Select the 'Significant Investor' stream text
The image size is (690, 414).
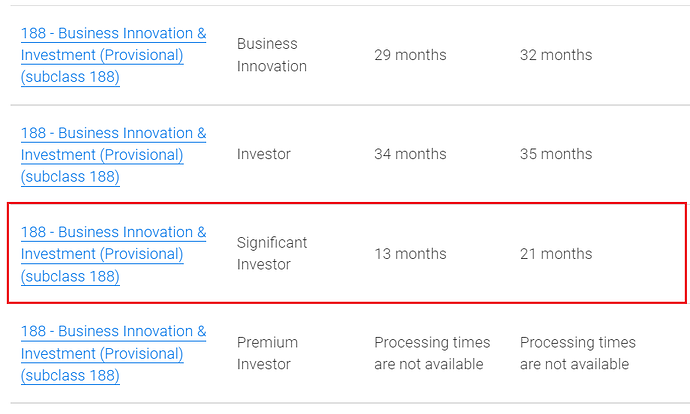[x=271, y=253]
